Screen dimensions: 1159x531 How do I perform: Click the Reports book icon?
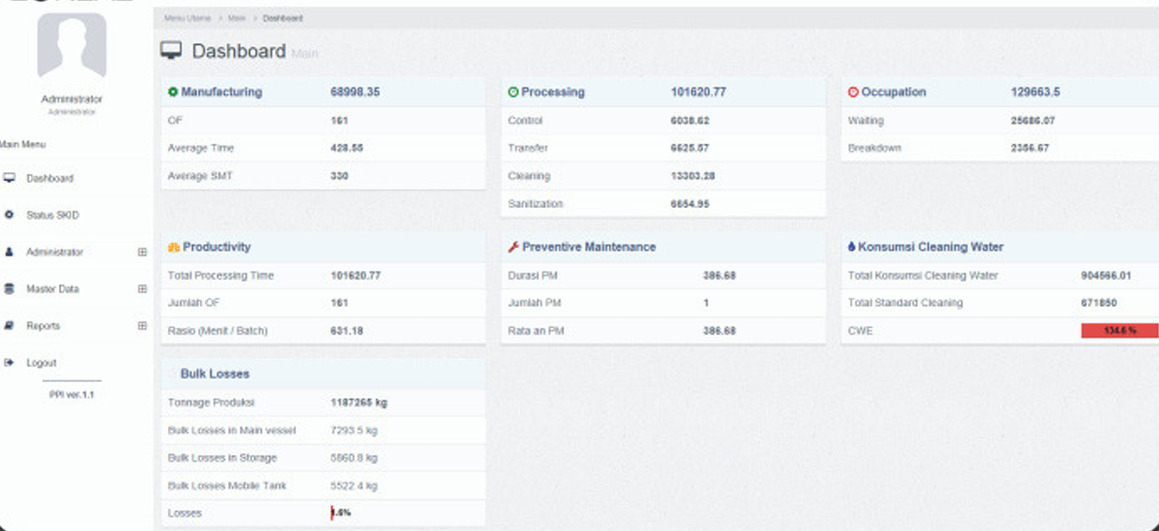pyautogui.click(x=9, y=326)
